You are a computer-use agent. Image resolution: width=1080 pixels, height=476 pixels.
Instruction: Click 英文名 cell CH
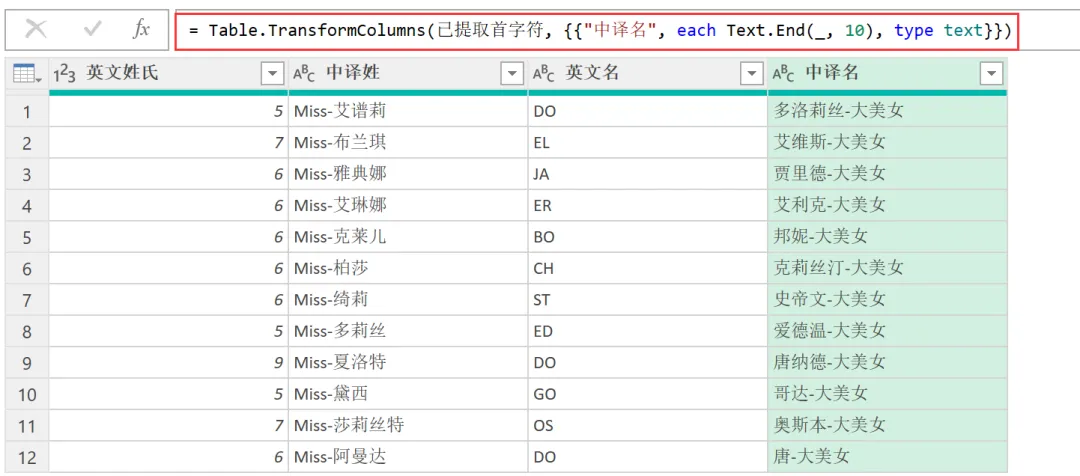[x=647, y=269]
